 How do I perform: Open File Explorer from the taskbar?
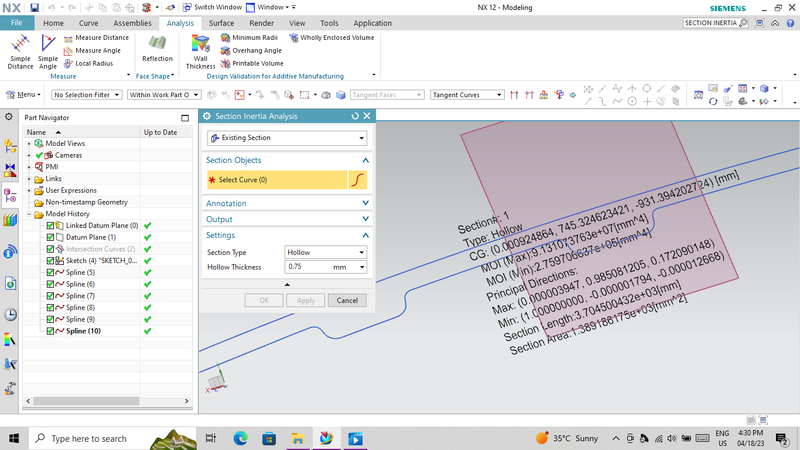click(297, 438)
